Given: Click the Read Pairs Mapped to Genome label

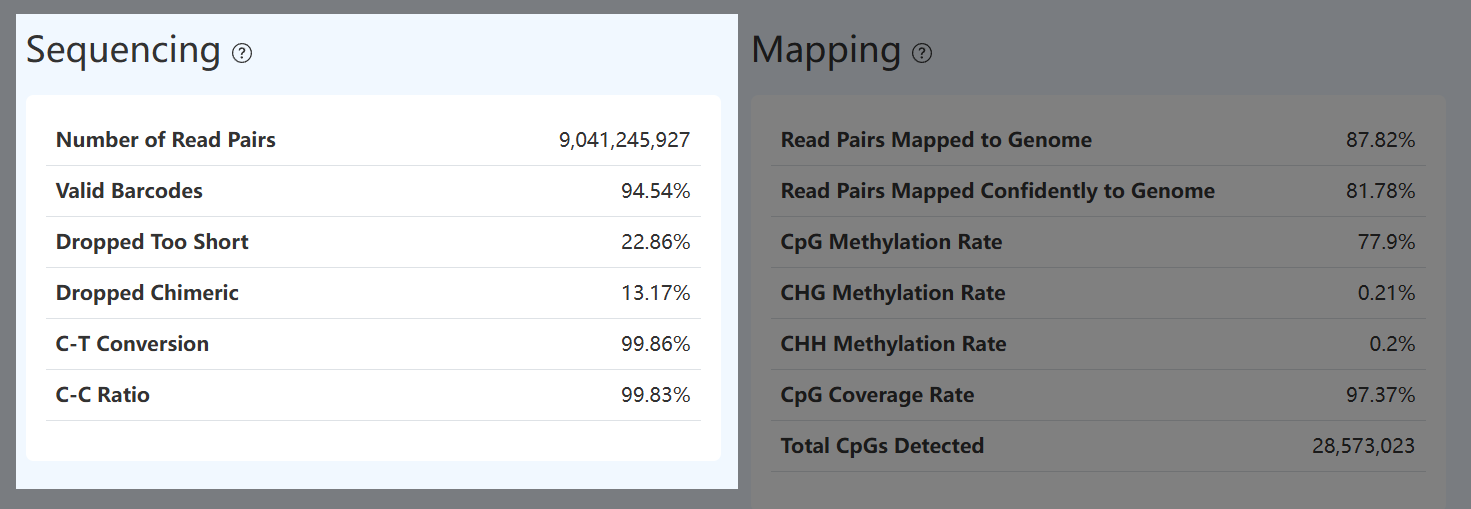Looking at the screenshot, I should pos(936,140).
